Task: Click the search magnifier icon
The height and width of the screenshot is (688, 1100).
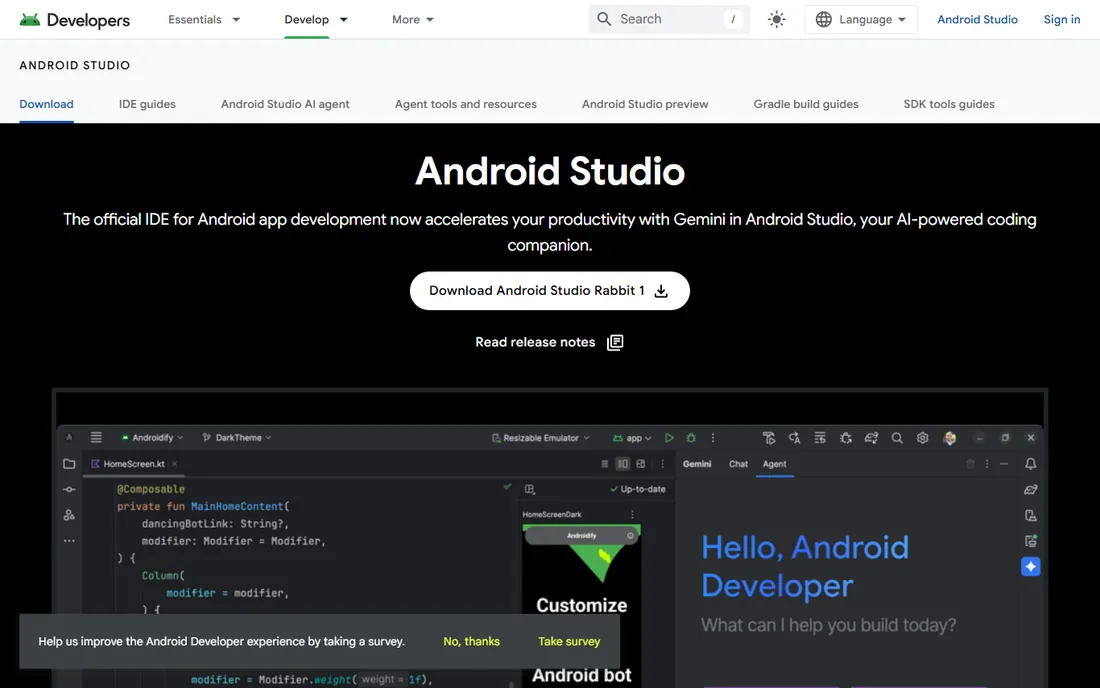Action: pyautogui.click(x=604, y=19)
